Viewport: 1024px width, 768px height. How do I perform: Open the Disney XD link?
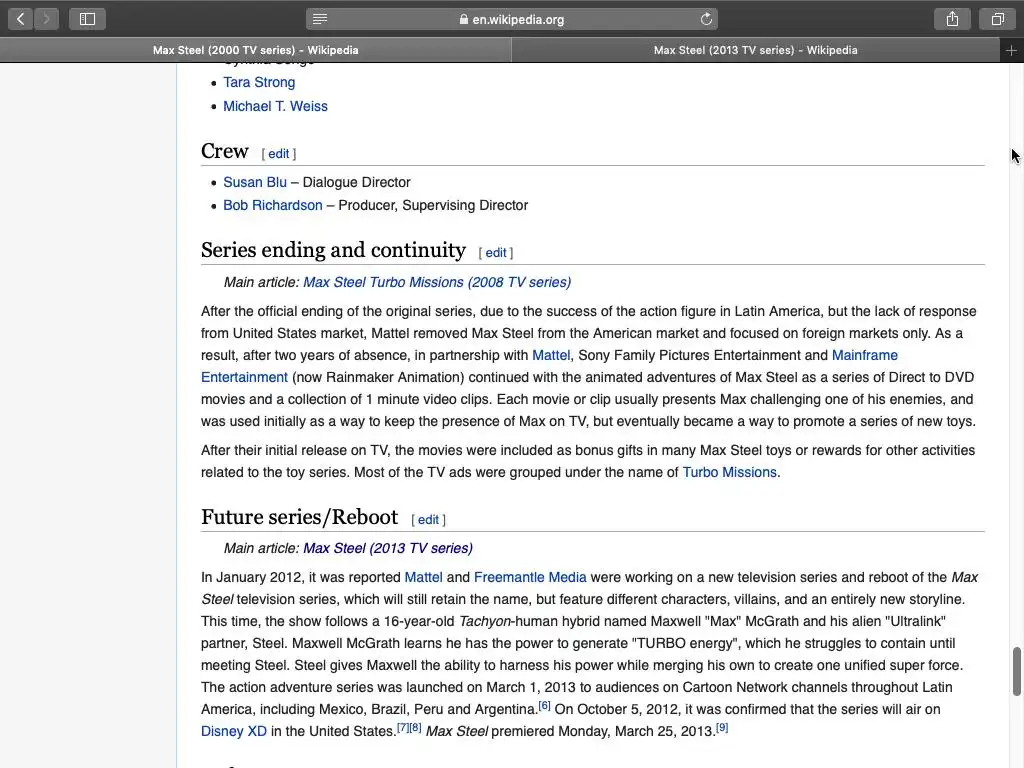(x=234, y=731)
